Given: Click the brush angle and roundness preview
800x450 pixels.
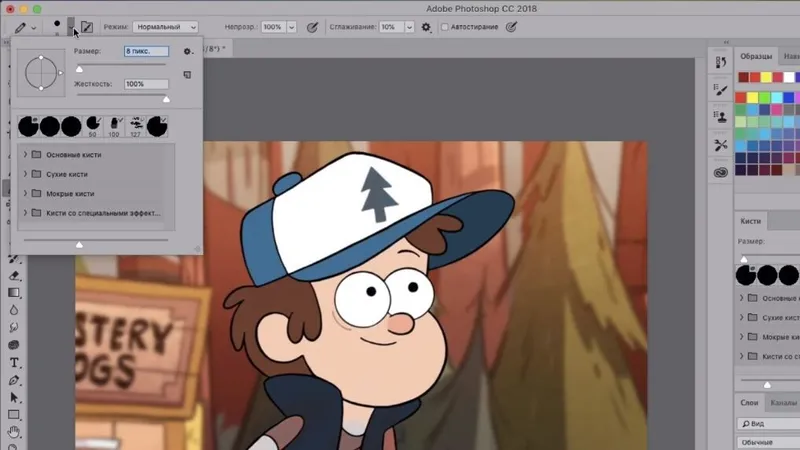Looking at the screenshot, I should click(x=41, y=73).
